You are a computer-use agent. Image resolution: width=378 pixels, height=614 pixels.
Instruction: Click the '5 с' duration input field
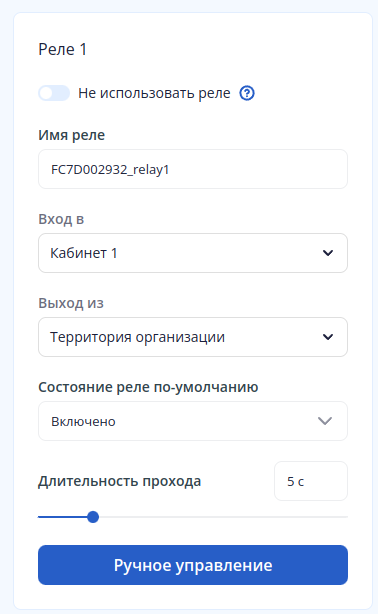pyautogui.click(x=311, y=481)
